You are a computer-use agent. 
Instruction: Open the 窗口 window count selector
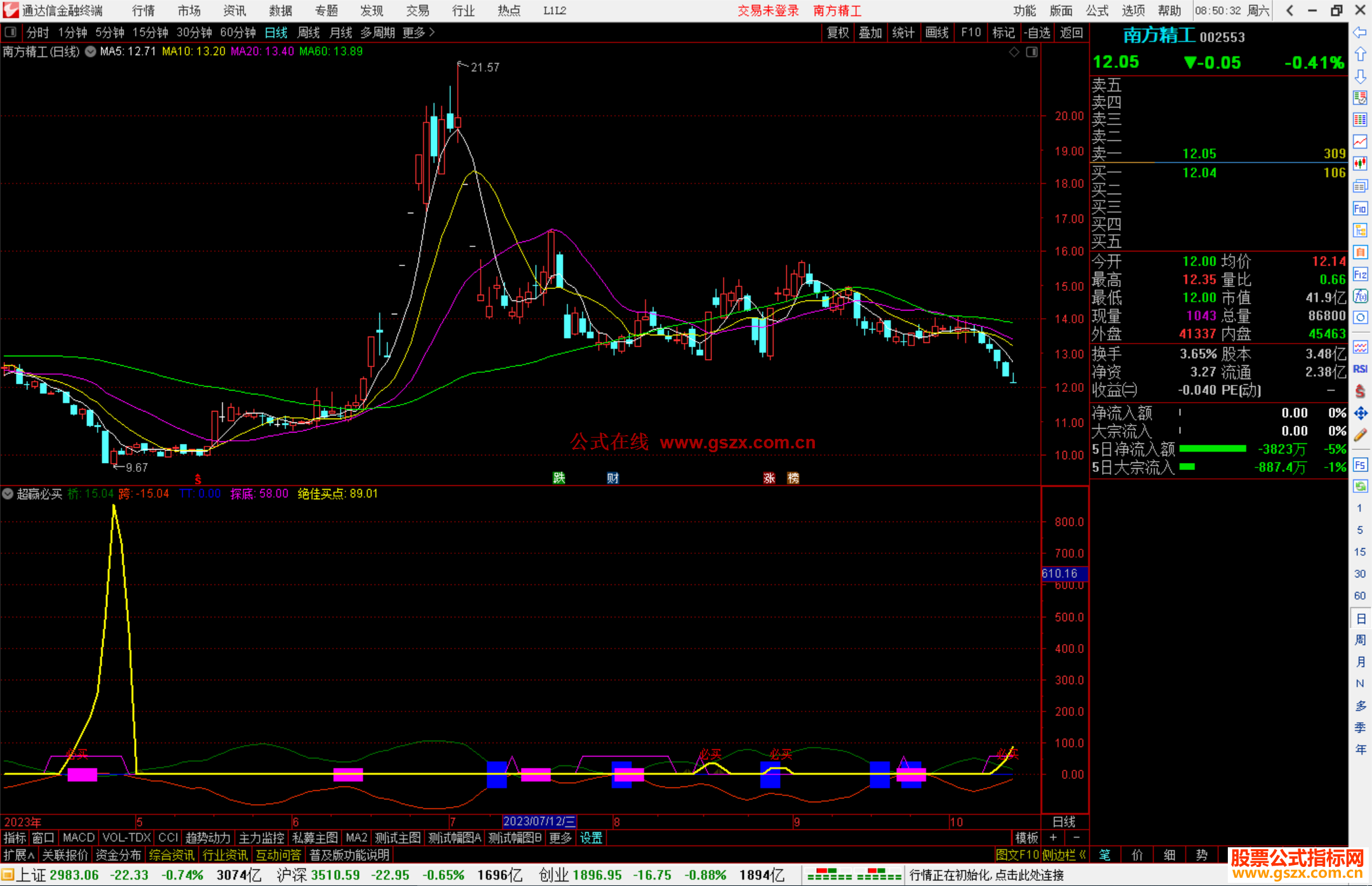point(43,838)
